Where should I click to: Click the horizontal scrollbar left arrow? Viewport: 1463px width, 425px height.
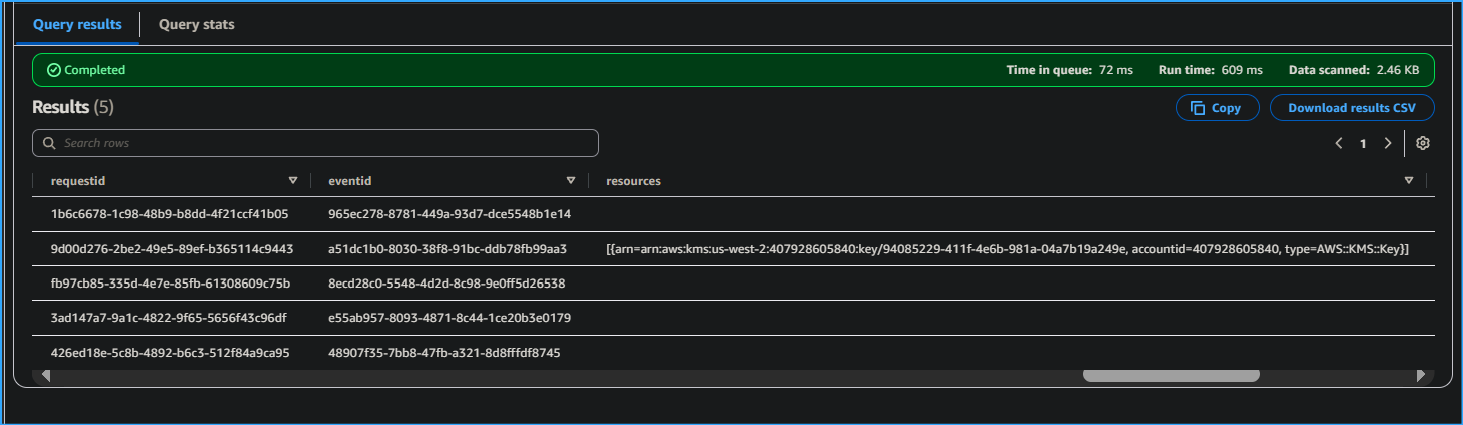(x=45, y=376)
